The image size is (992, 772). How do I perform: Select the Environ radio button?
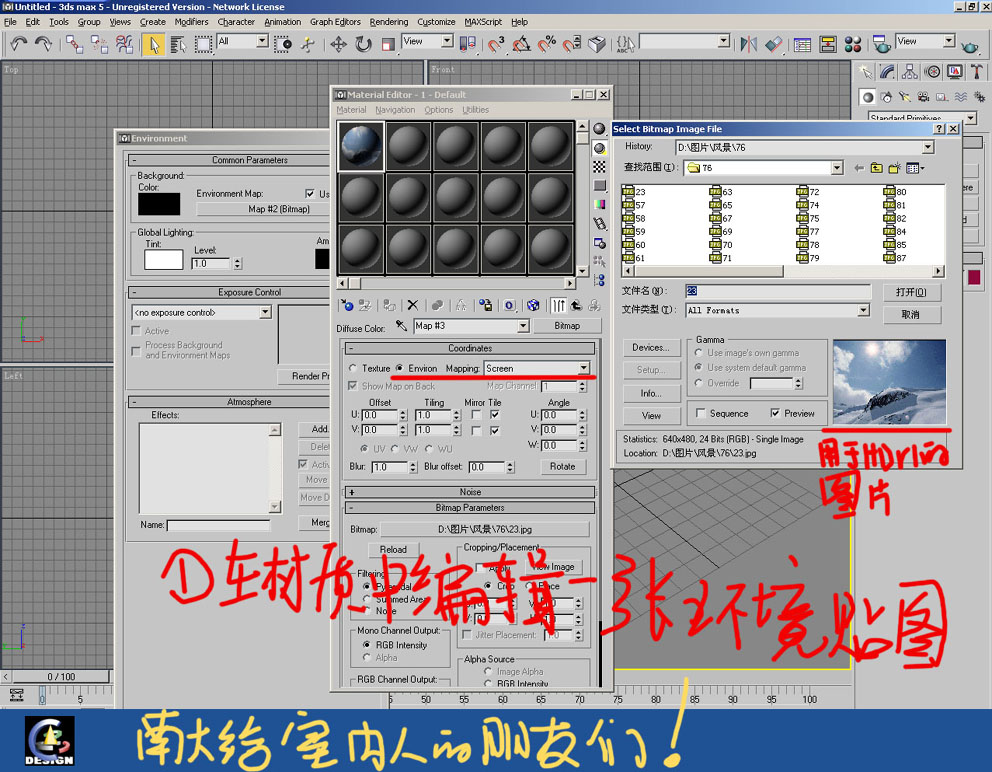click(x=399, y=368)
